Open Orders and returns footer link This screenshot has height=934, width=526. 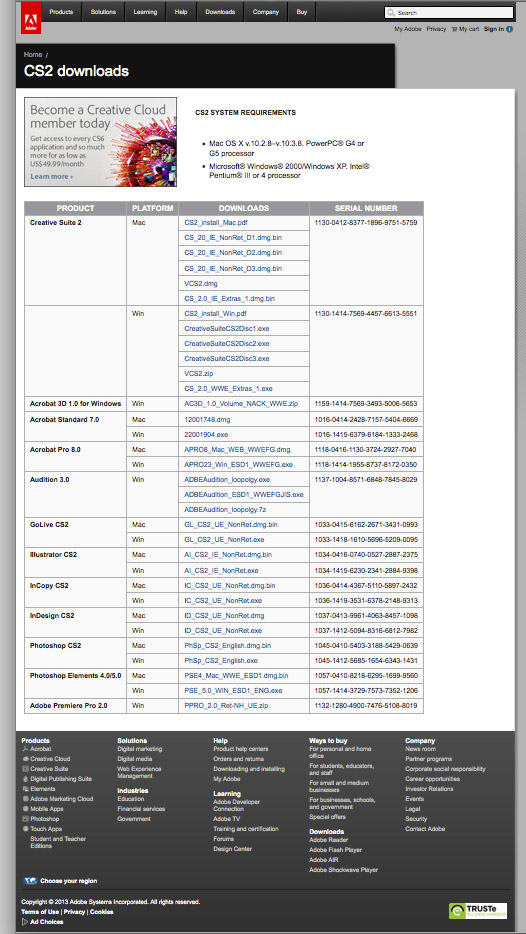(238, 759)
